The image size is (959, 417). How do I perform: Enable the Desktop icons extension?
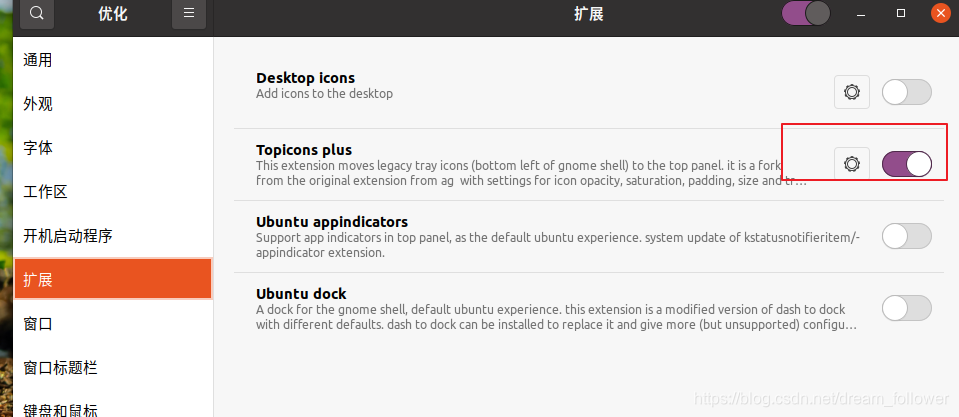click(906, 92)
